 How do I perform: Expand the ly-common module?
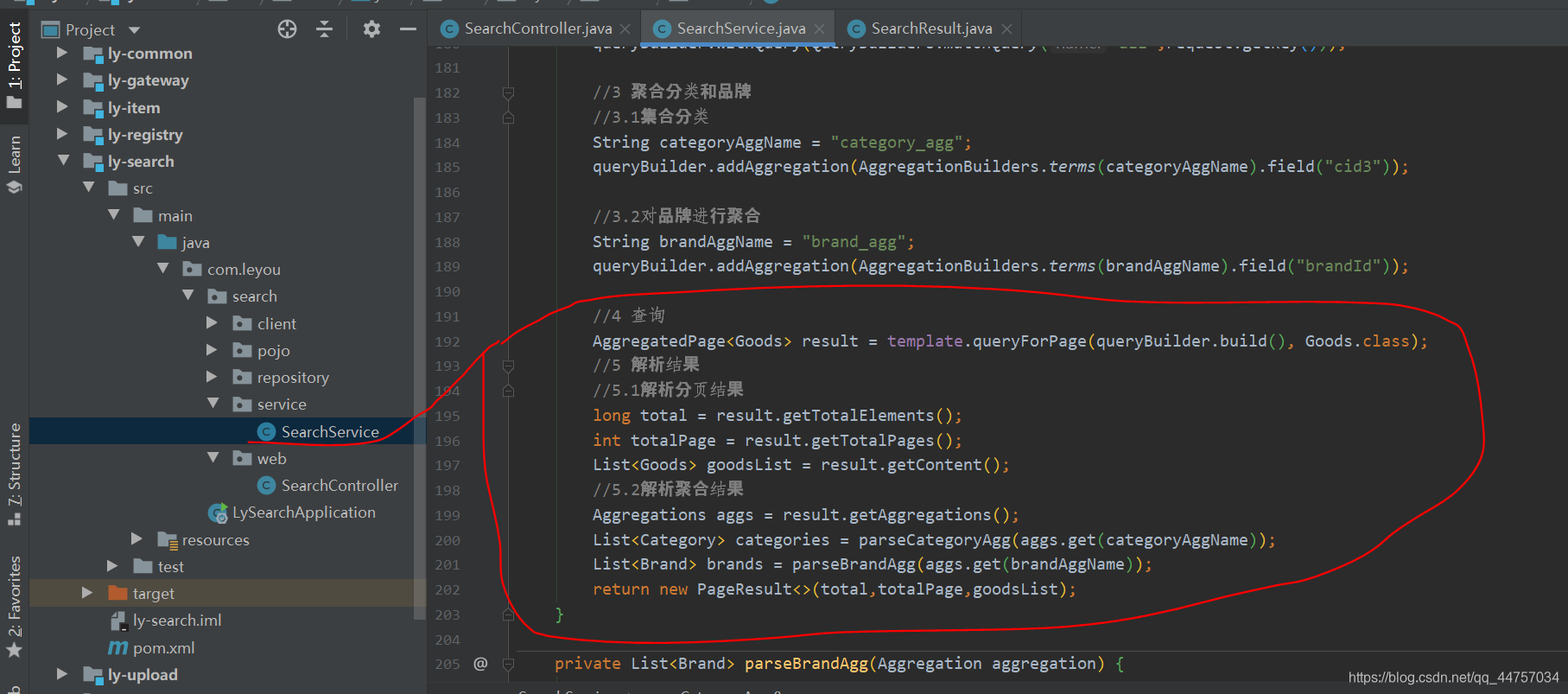coord(61,53)
